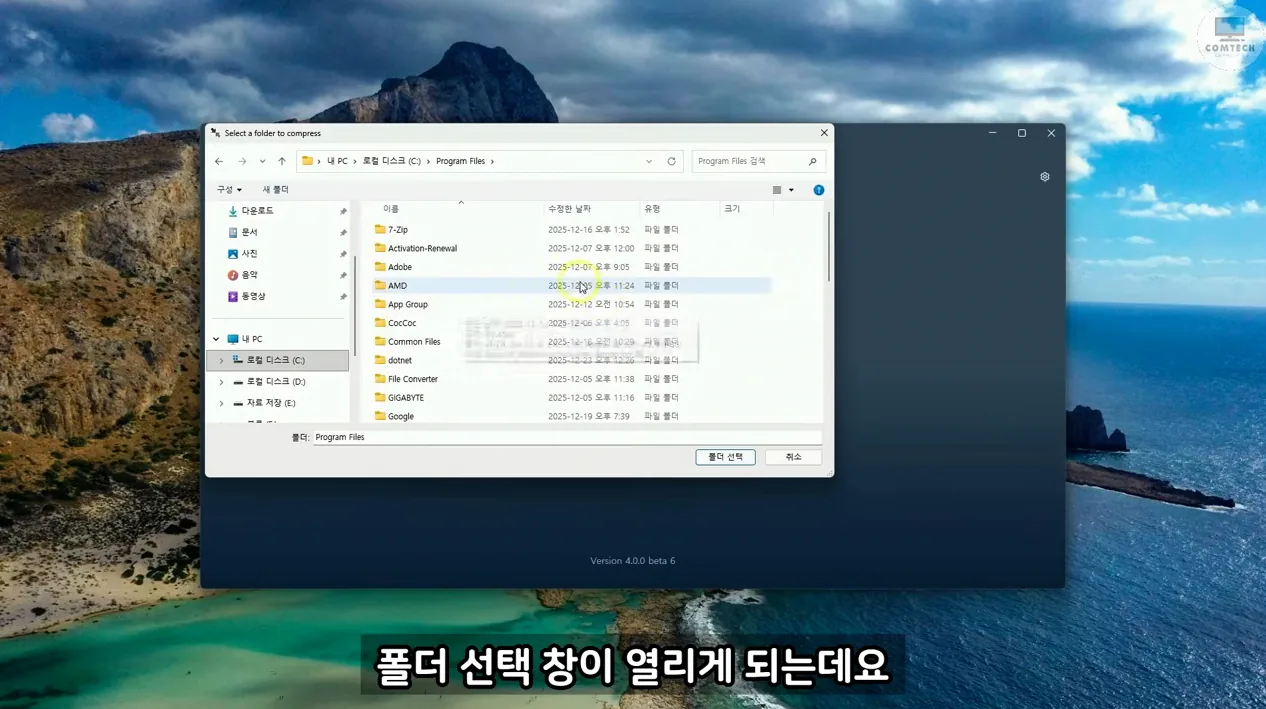This screenshot has width=1266, height=709.
Task: Open view options dropdown arrow
Action: coord(791,190)
